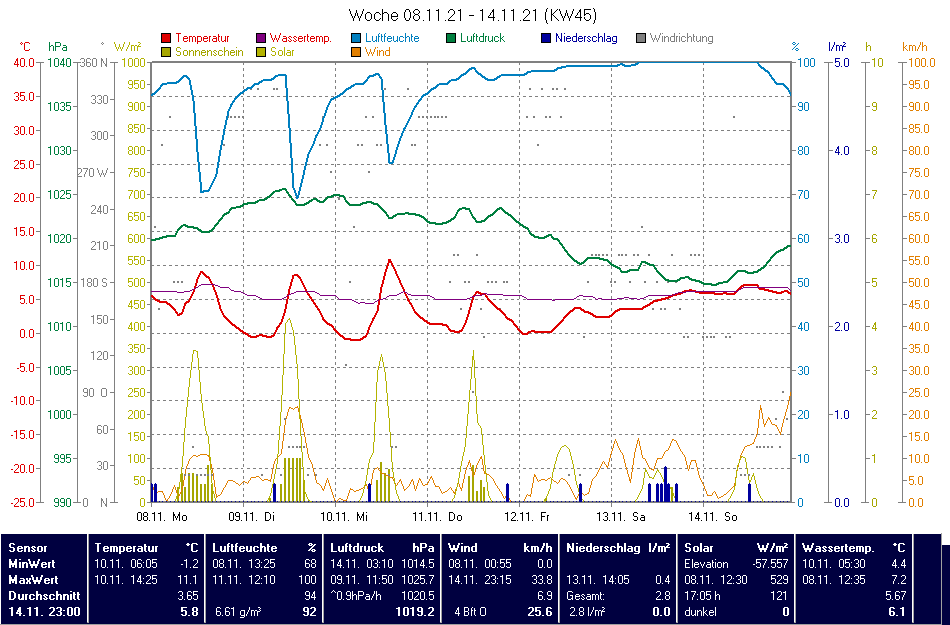
Task: Click the maximum temperature value 11.1
Action: (188, 580)
